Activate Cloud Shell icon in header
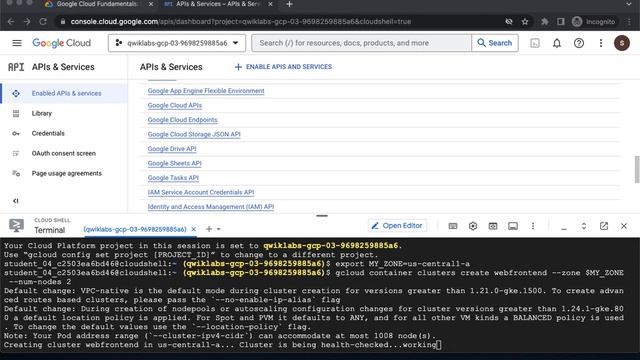 click(x=535, y=43)
